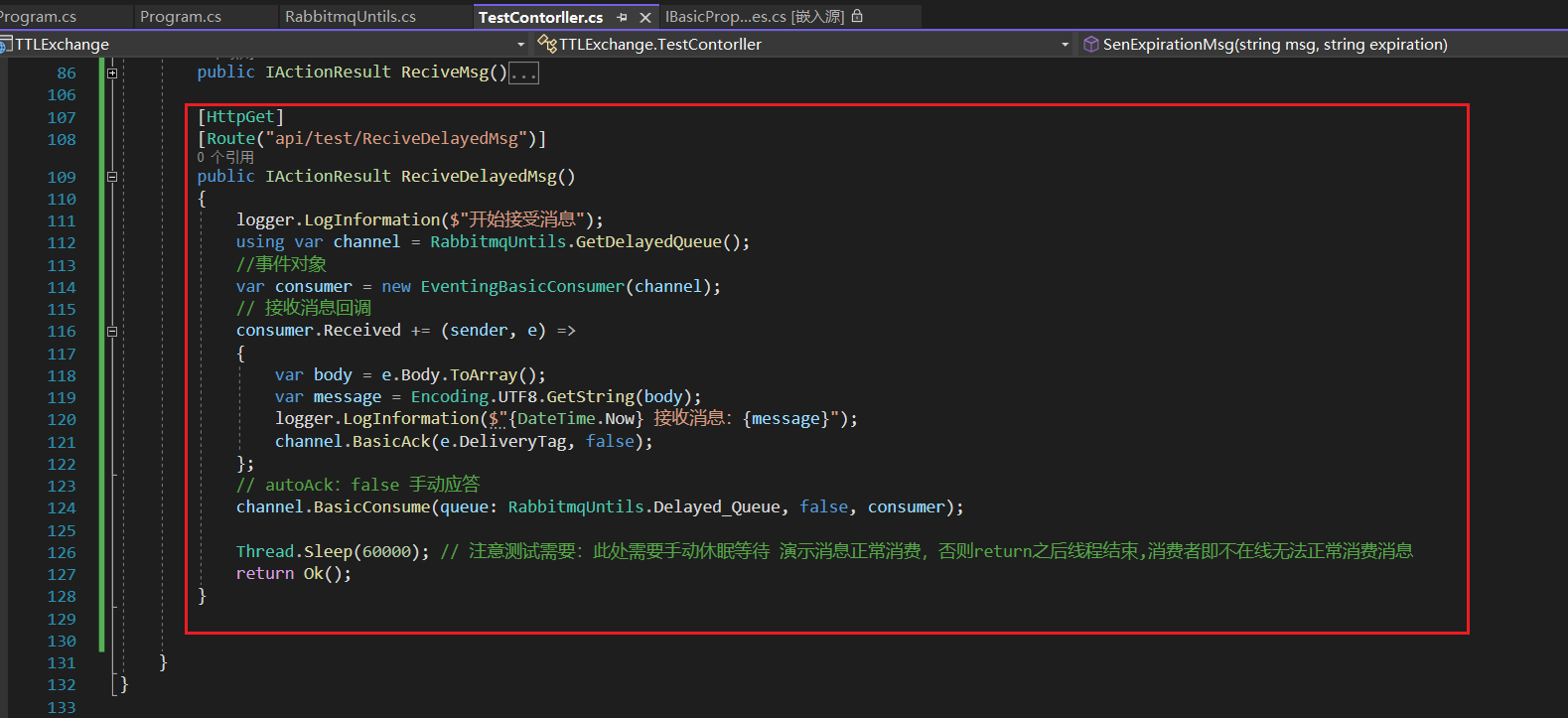Viewport: 1568px width, 718px height.
Task: Click e.Body.ToArray() on line 118
Action: 459,374
